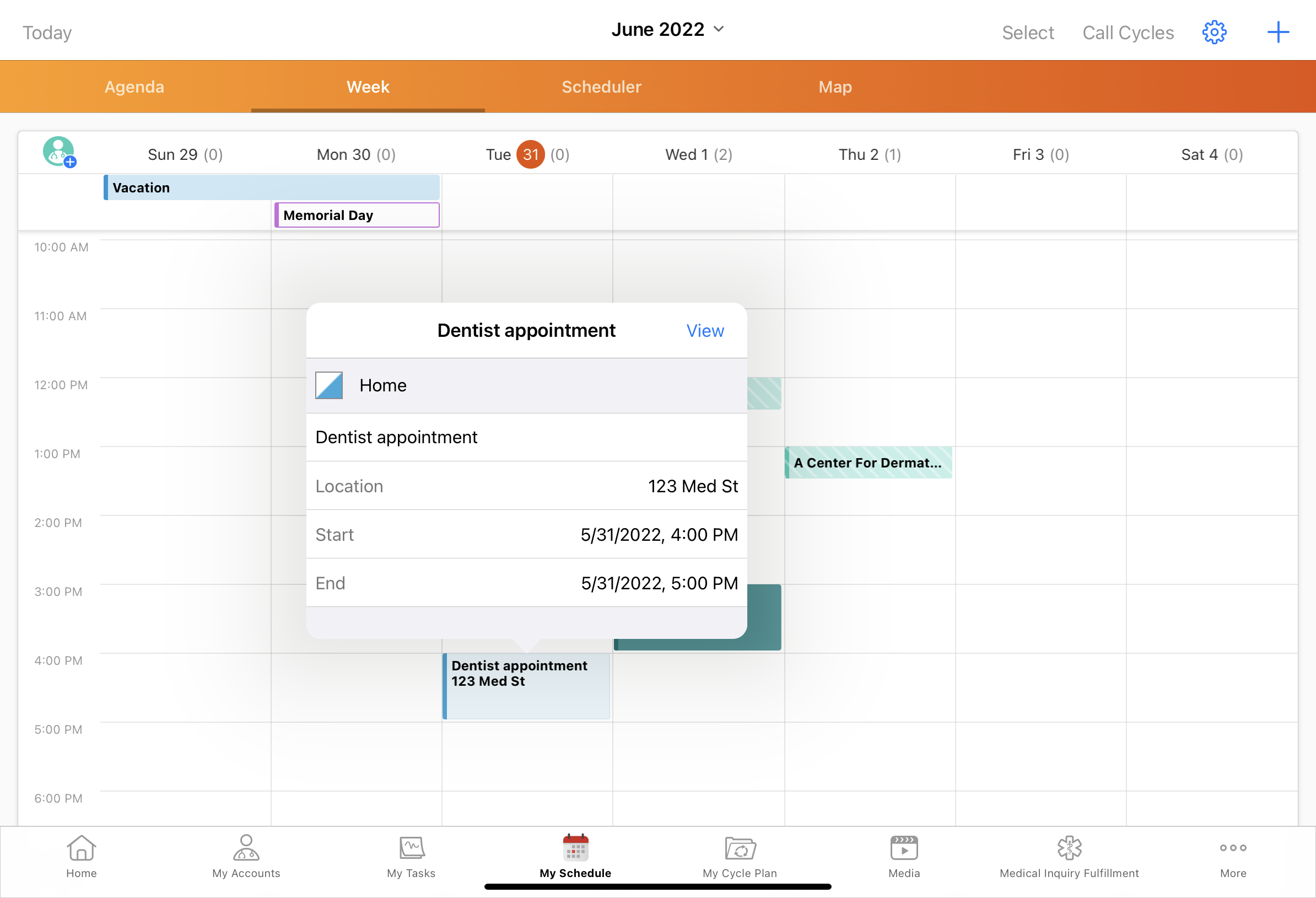This screenshot has width=1316, height=898.
Task: Select the Memorial Day all-day event
Action: pos(357,216)
